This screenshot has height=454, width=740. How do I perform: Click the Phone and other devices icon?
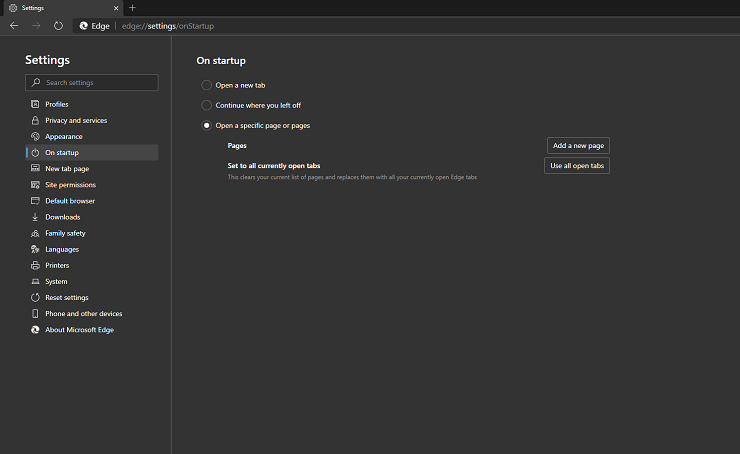click(x=35, y=313)
